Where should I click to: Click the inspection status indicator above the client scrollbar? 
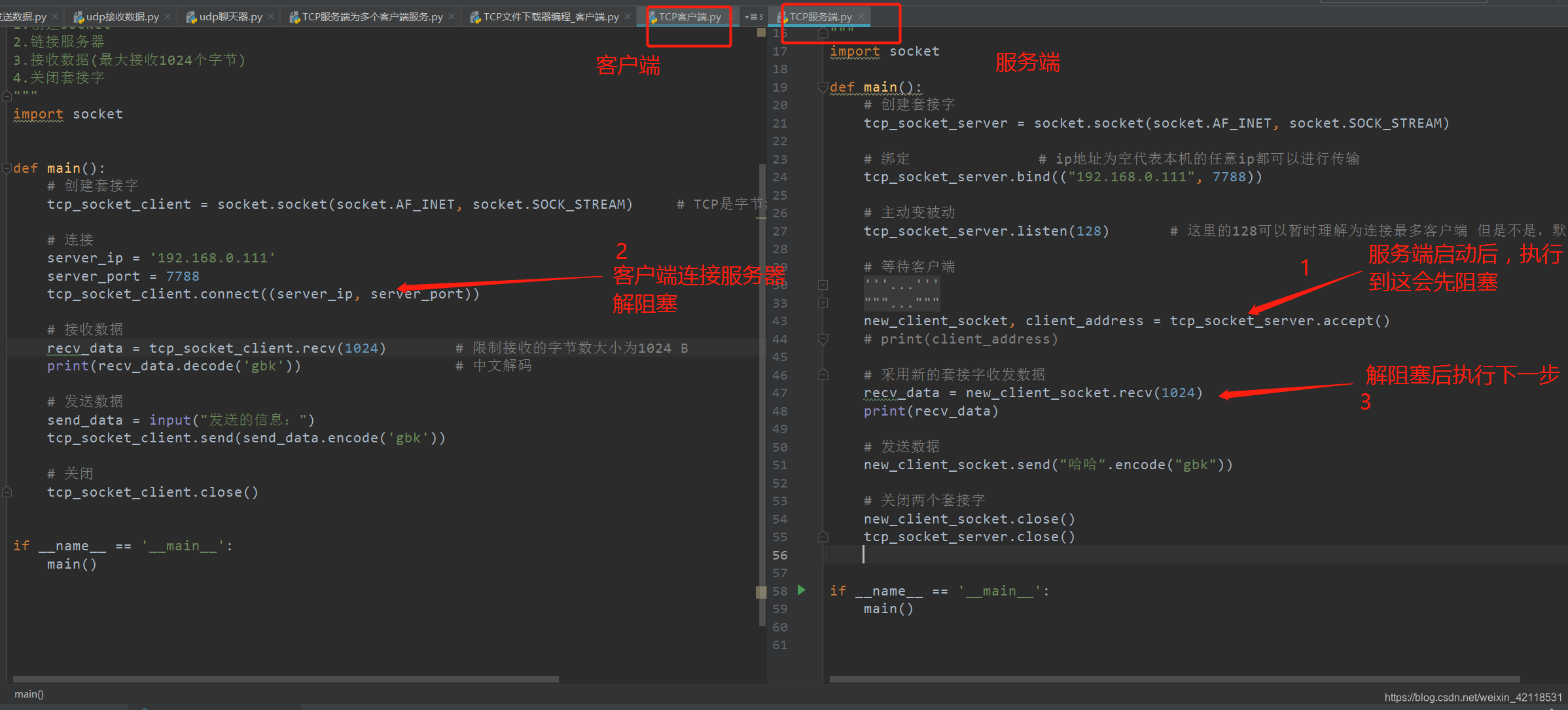coord(761,32)
